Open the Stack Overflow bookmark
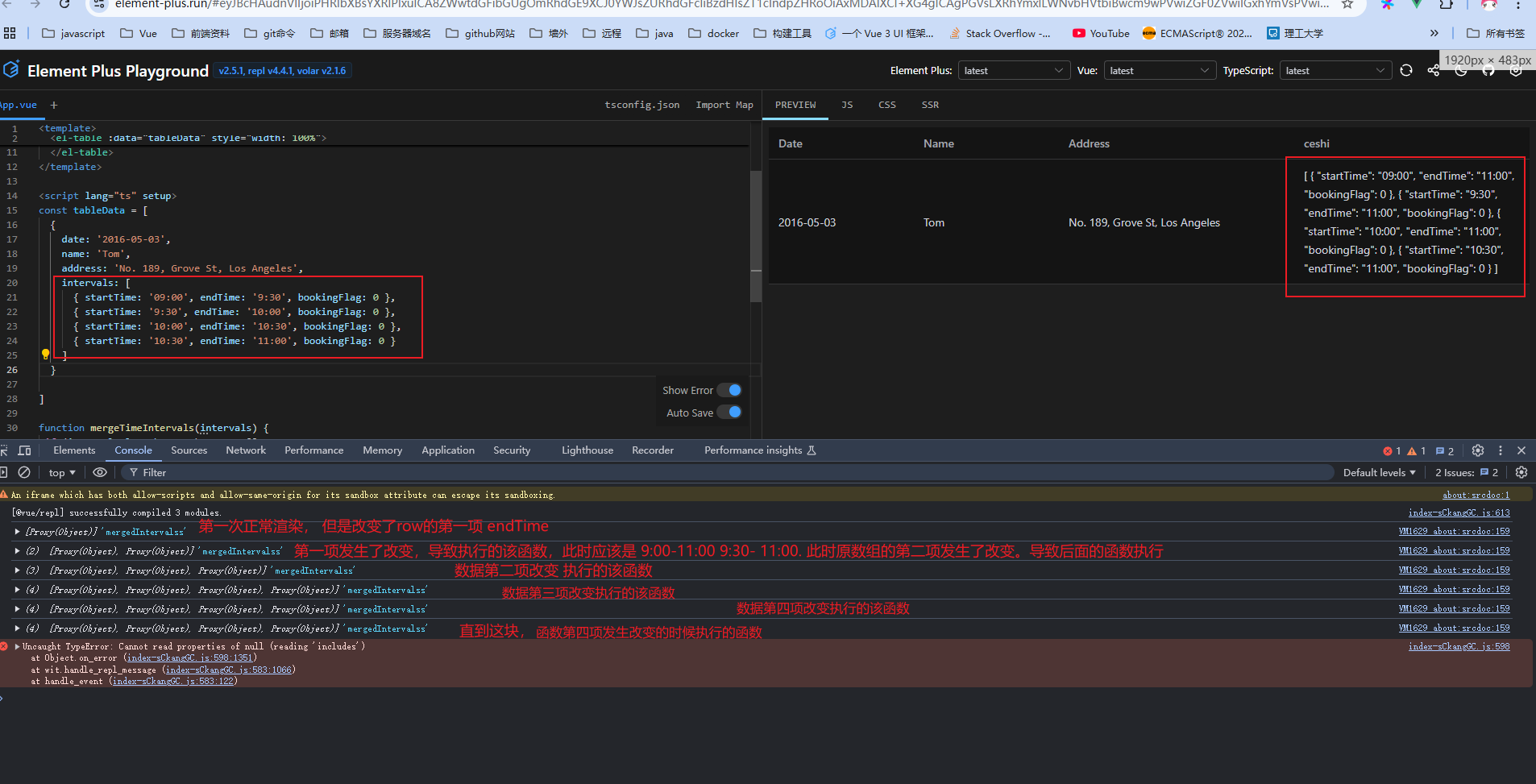This screenshot has height=784, width=1536. click(1000, 33)
